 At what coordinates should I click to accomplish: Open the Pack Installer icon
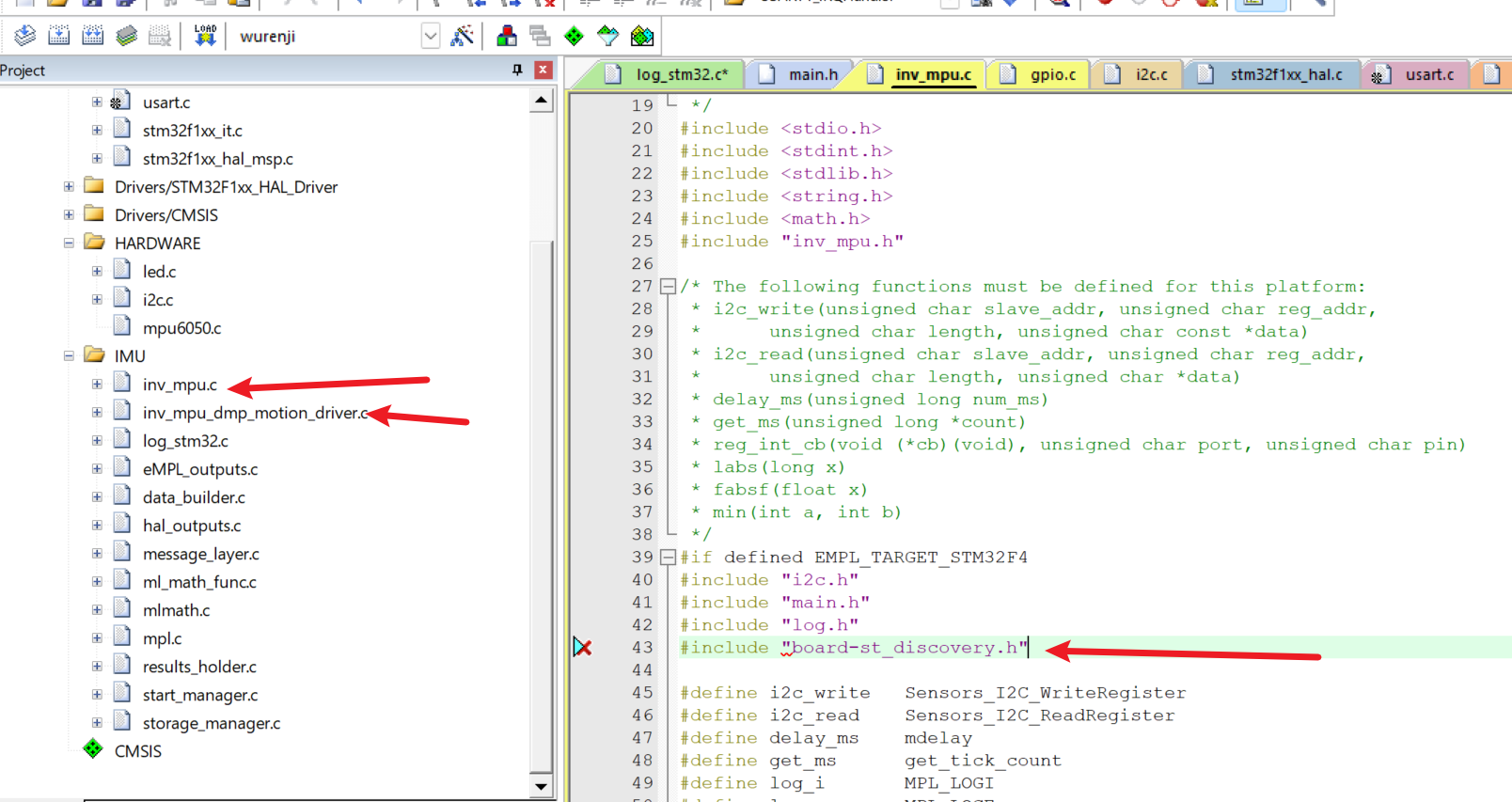point(642,36)
